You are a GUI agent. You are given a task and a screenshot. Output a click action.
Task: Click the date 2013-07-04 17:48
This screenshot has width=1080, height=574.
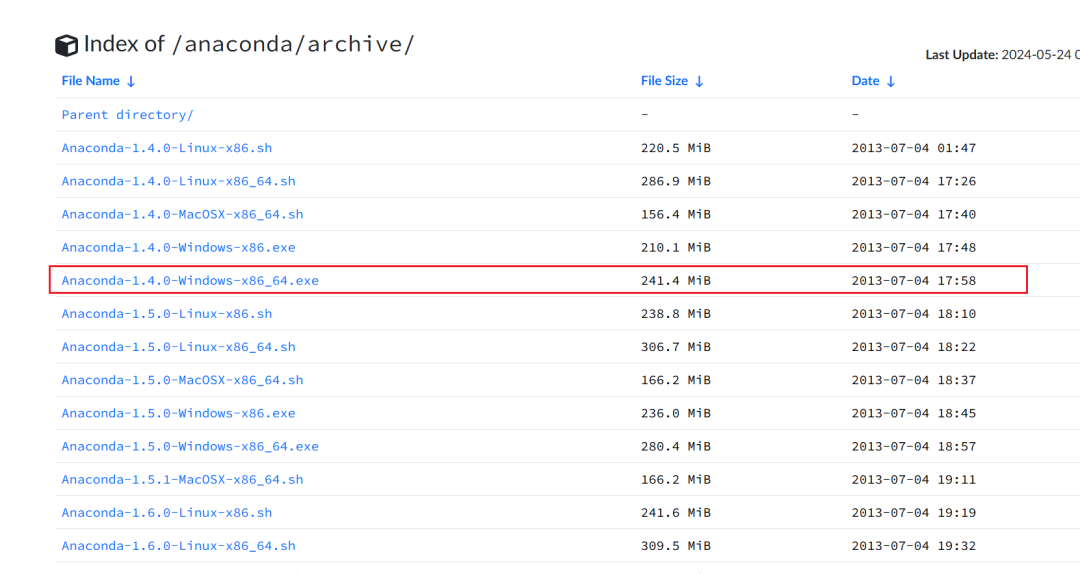tap(914, 247)
